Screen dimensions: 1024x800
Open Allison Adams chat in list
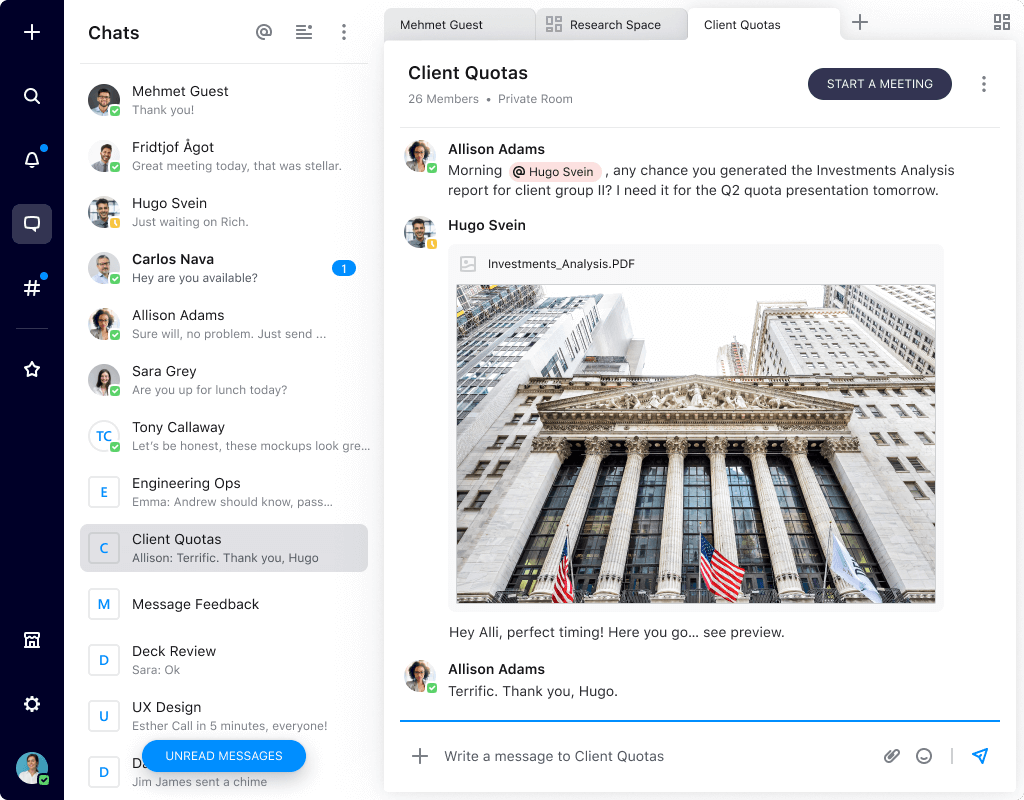(224, 324)
